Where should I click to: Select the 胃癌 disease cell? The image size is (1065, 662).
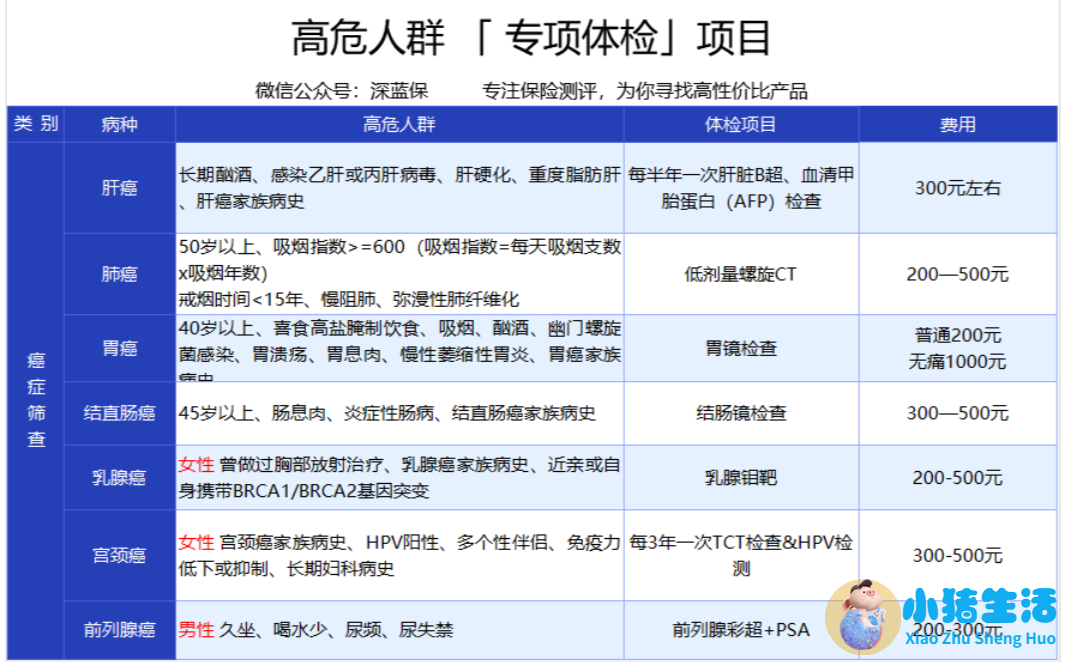tap(120, 348)
